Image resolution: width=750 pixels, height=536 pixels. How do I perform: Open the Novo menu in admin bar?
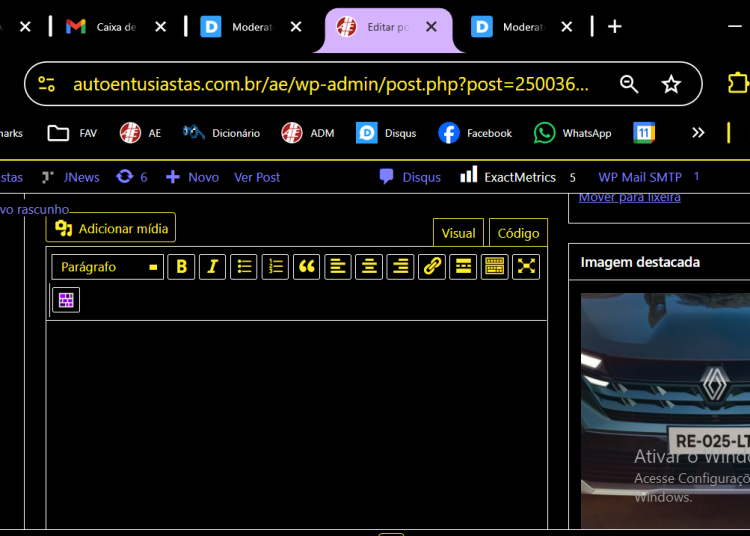[192, 177]
